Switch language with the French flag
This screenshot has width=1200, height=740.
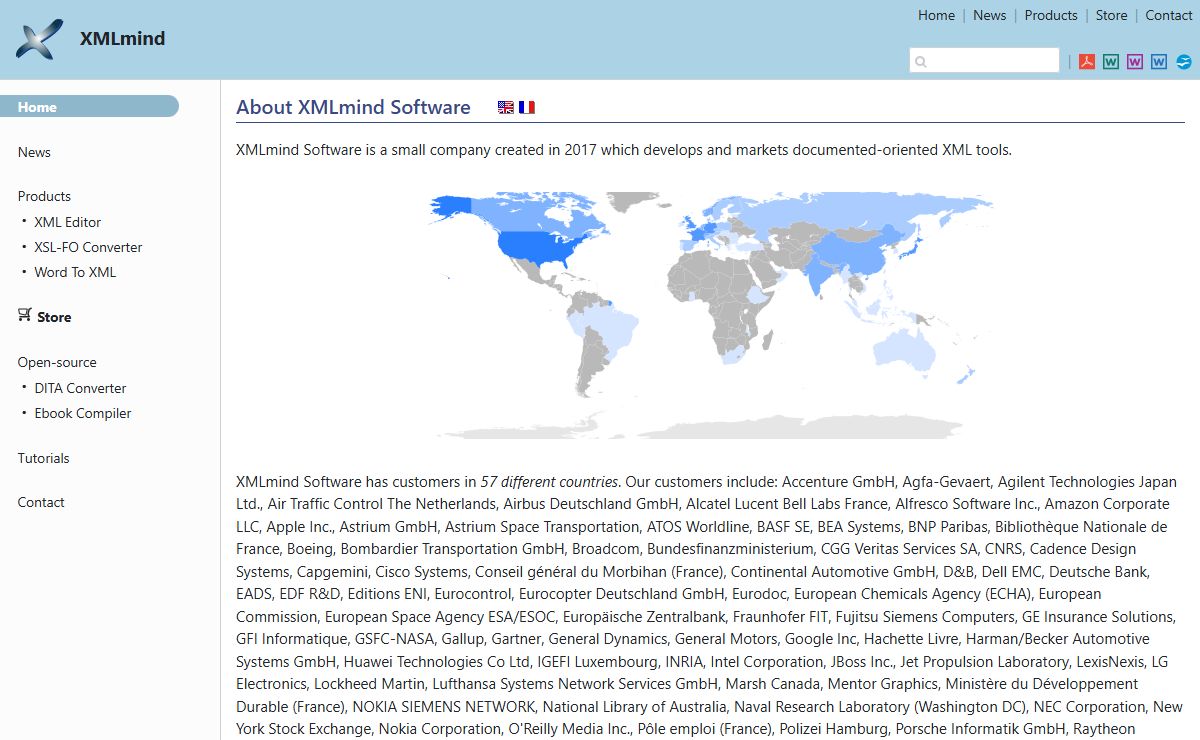pyautogui.click(x=527, y=108)
